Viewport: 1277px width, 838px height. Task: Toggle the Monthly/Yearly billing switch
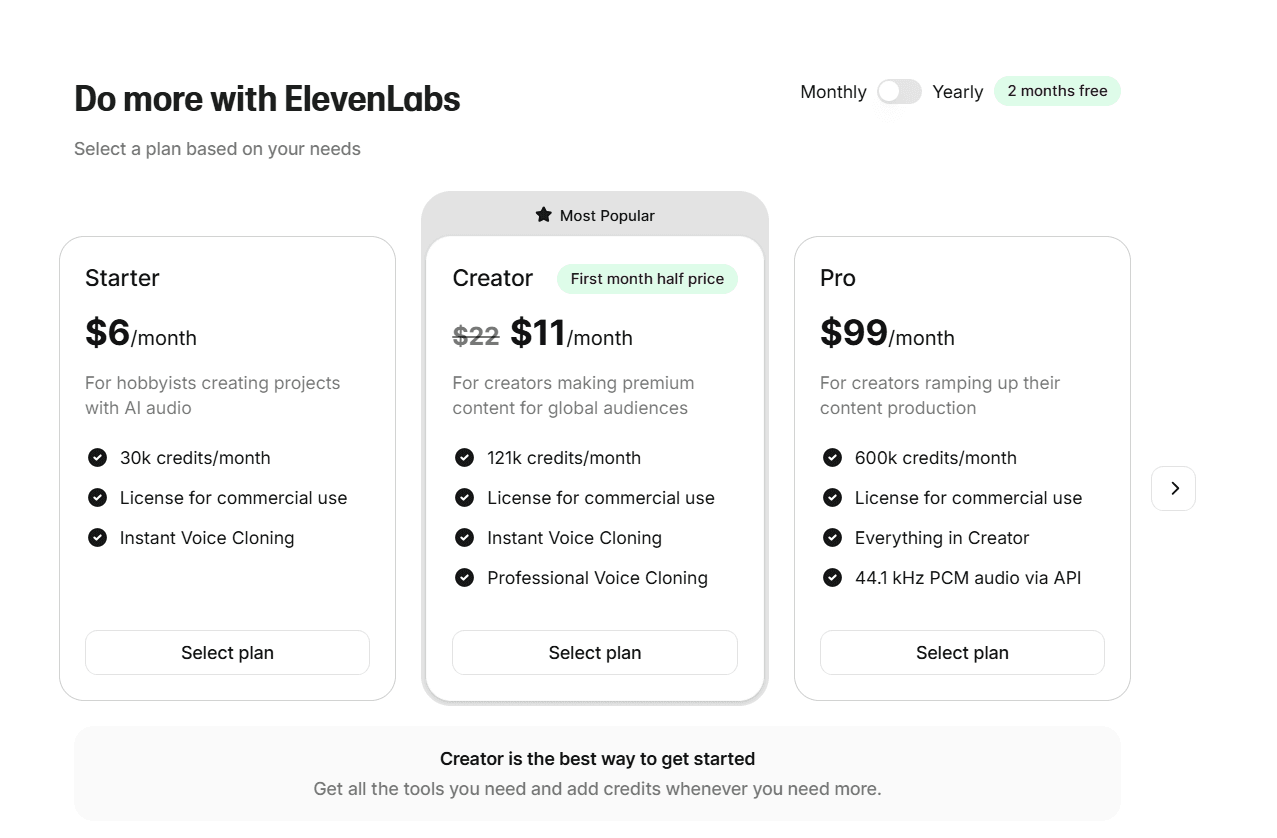pos(899,92)
